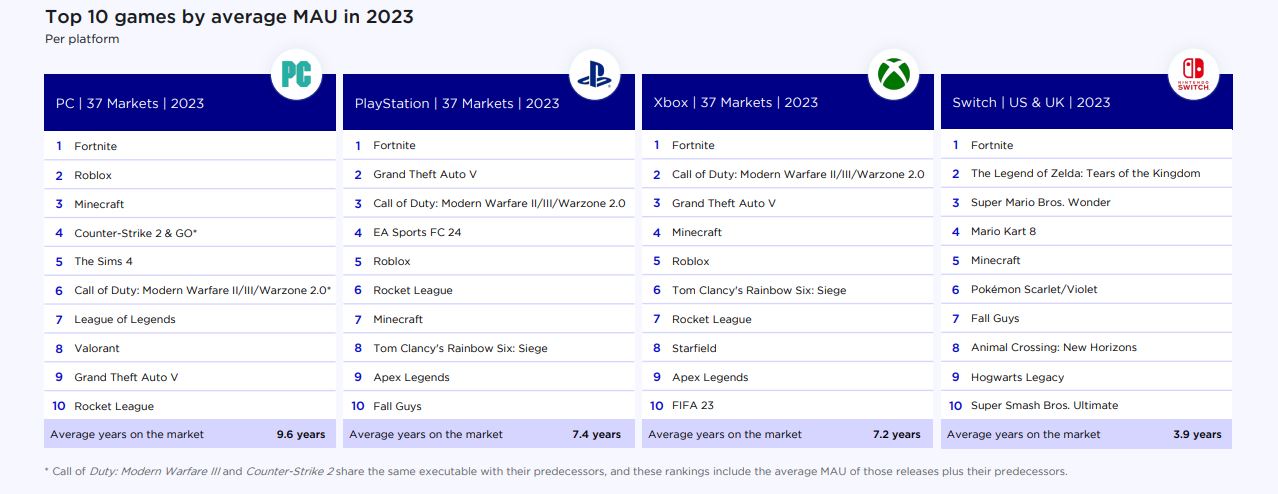
Task: Select The Sims 4 entry
Action: tap(103, 262)
